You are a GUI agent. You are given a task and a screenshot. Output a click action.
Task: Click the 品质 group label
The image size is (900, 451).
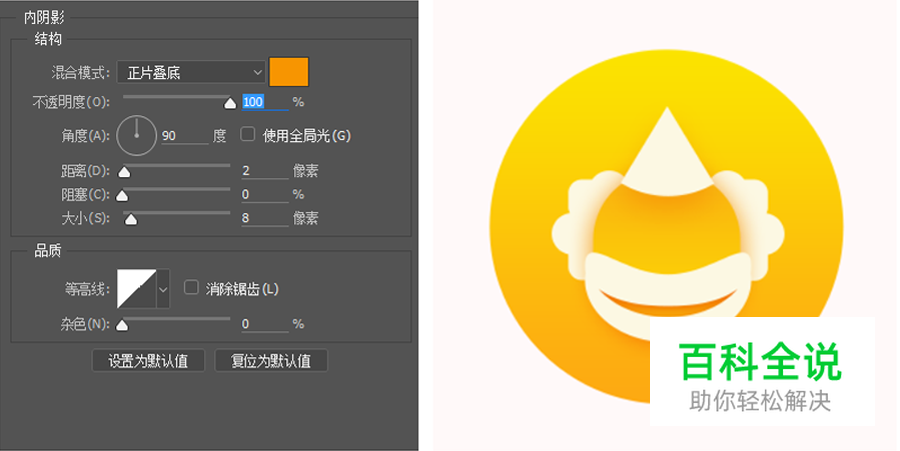coord(48,251)
